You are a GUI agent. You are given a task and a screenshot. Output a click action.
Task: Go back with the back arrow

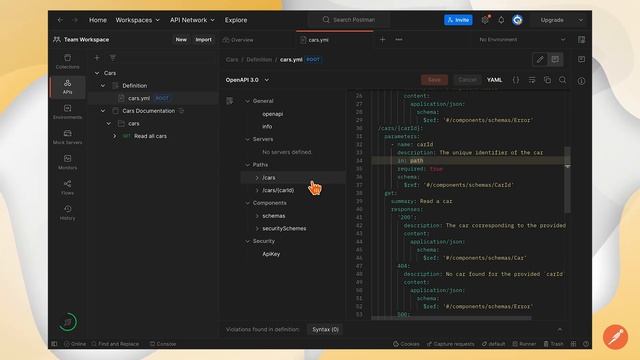60,20
